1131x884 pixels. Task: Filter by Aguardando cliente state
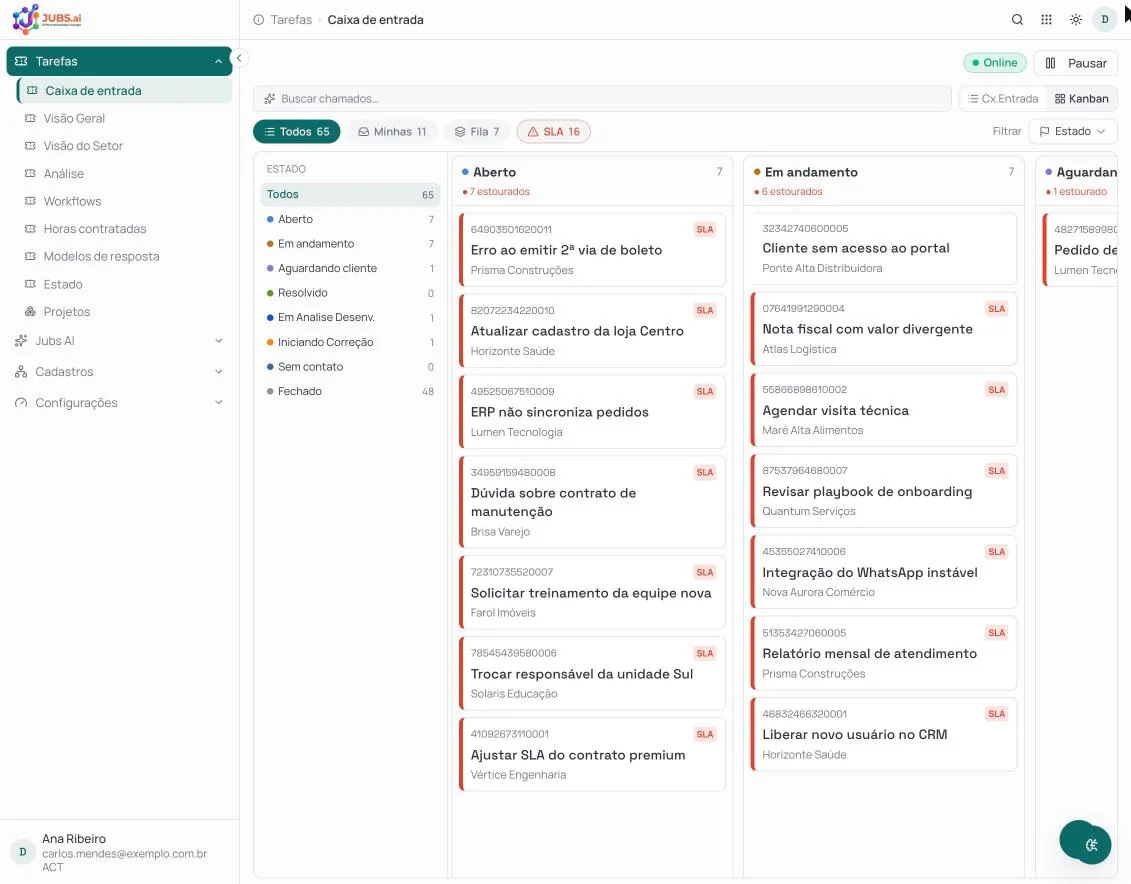click(x=350, y=268)
